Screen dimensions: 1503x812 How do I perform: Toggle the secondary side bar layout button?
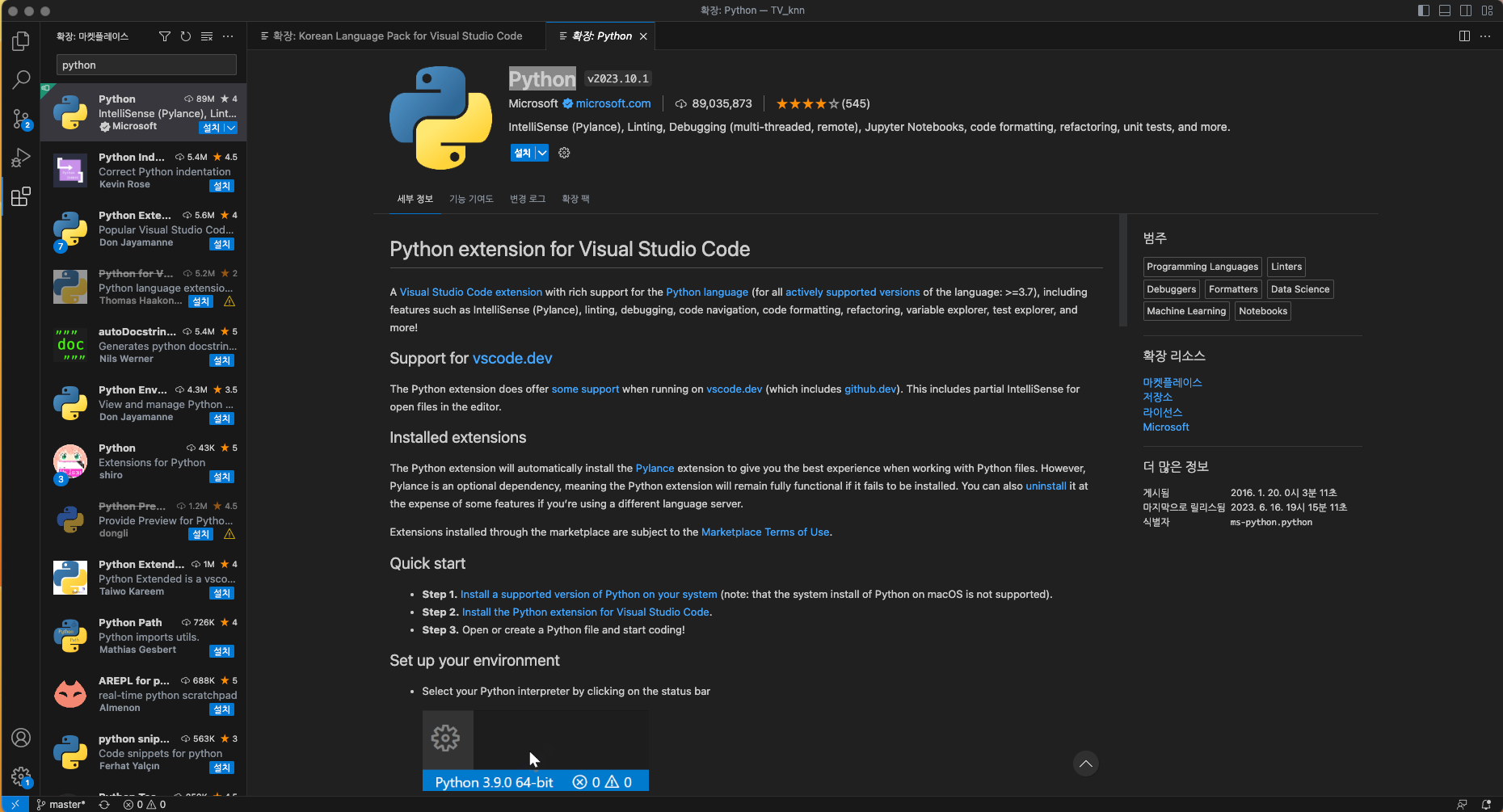(1466, 11)
